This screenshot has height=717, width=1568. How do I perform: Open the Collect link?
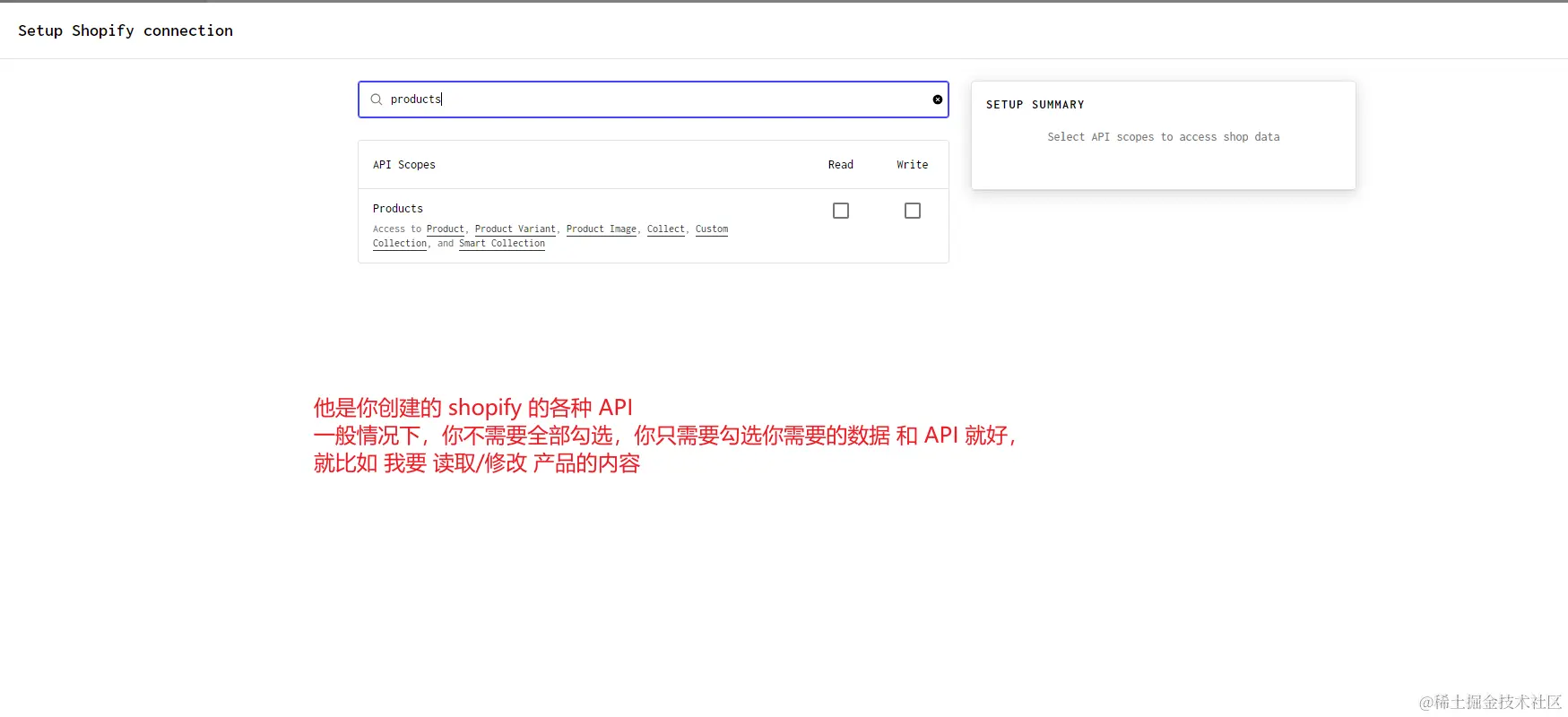point(666,229)
